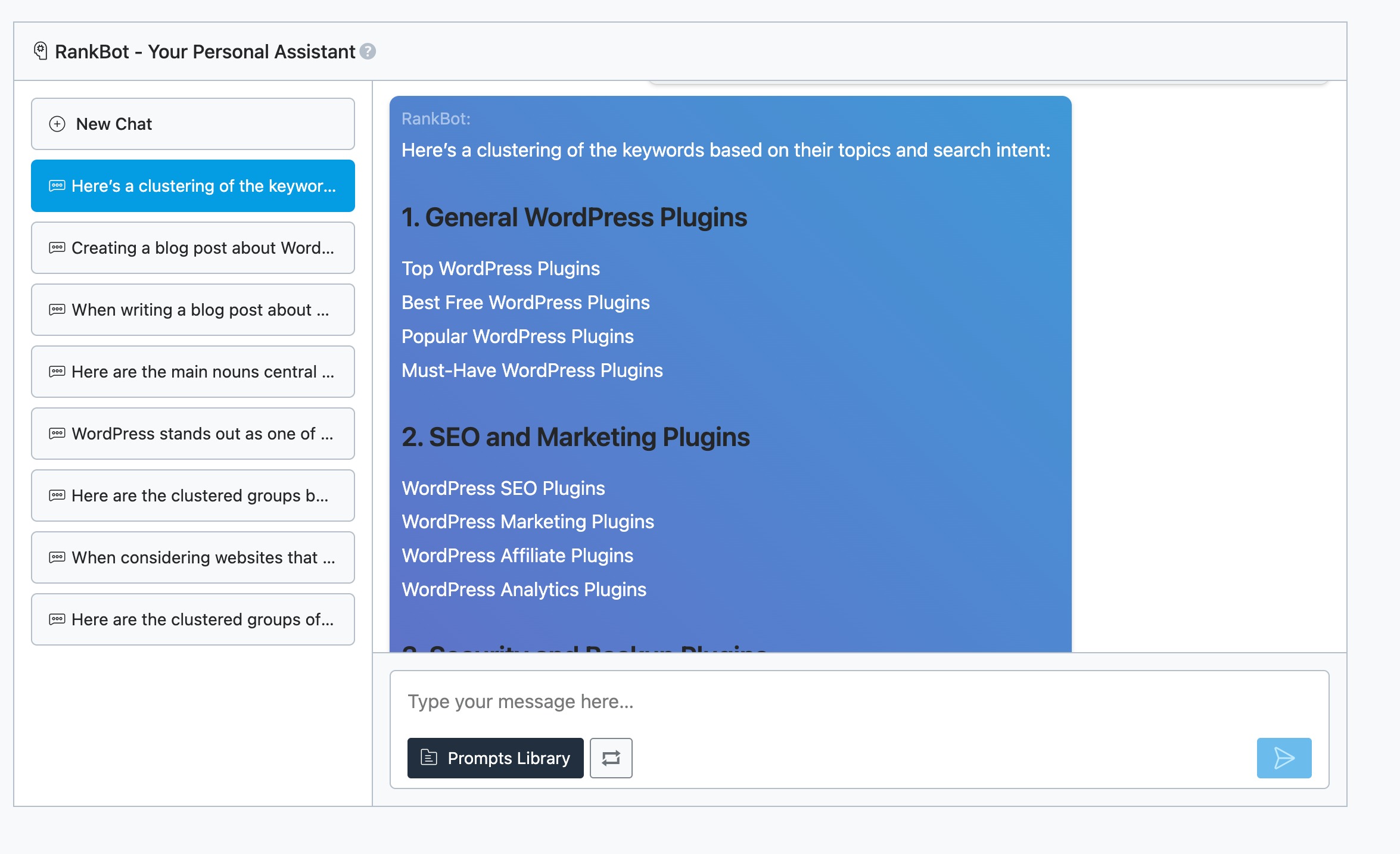1400x854 pixels.
Task: Click the repeat arrows icon button
Action: 611,758
